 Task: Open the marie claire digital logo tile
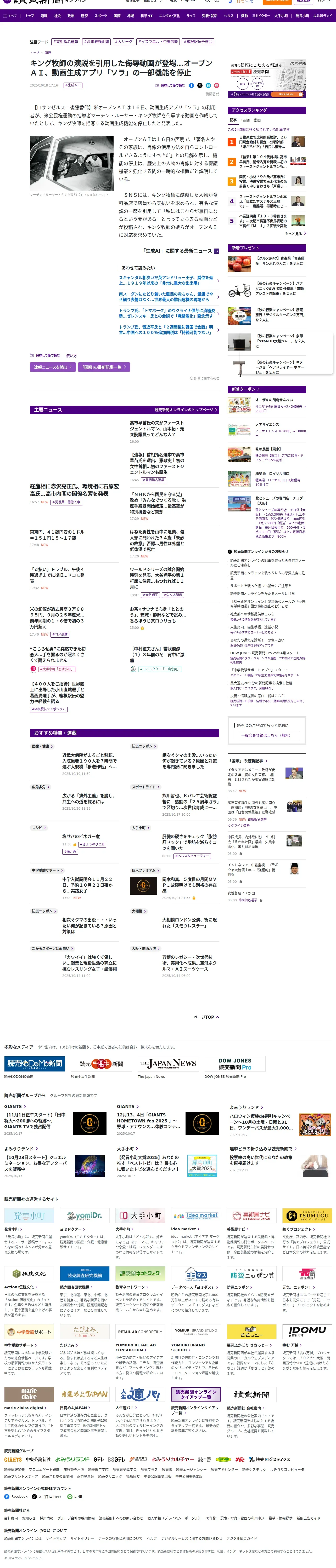29,1394
